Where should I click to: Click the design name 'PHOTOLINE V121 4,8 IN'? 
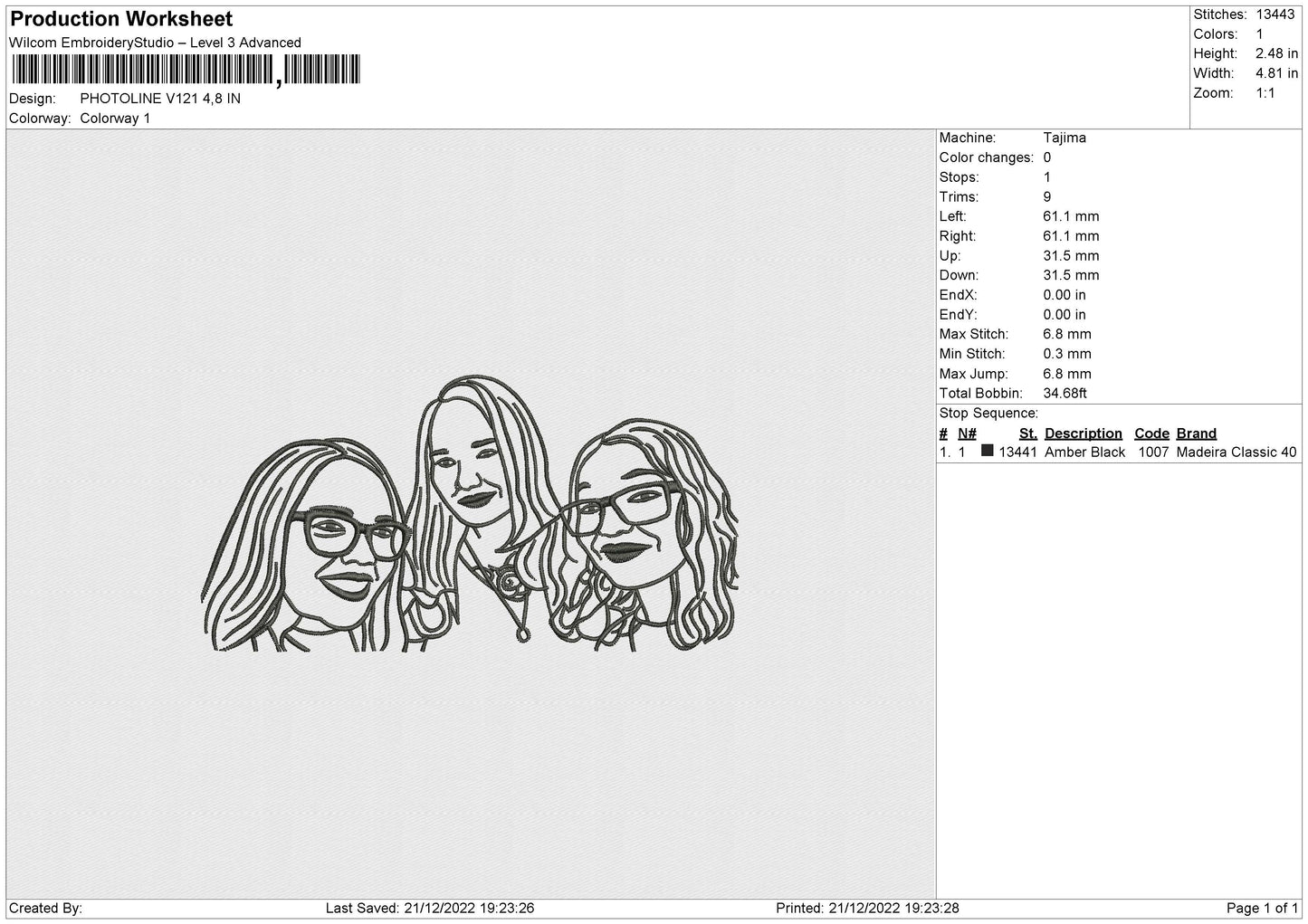(x=160, y=99)
